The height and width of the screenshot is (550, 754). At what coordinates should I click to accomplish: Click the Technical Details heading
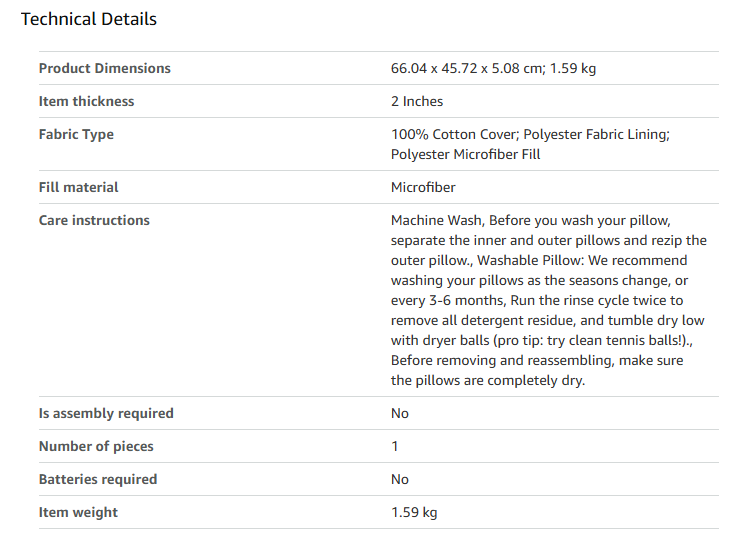(89, 19)
